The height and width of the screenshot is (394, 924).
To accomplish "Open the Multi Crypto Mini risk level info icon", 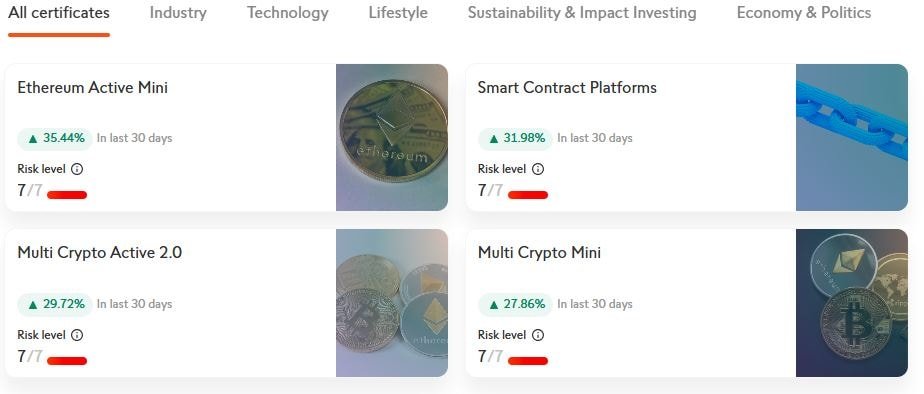I will point(537,335).
